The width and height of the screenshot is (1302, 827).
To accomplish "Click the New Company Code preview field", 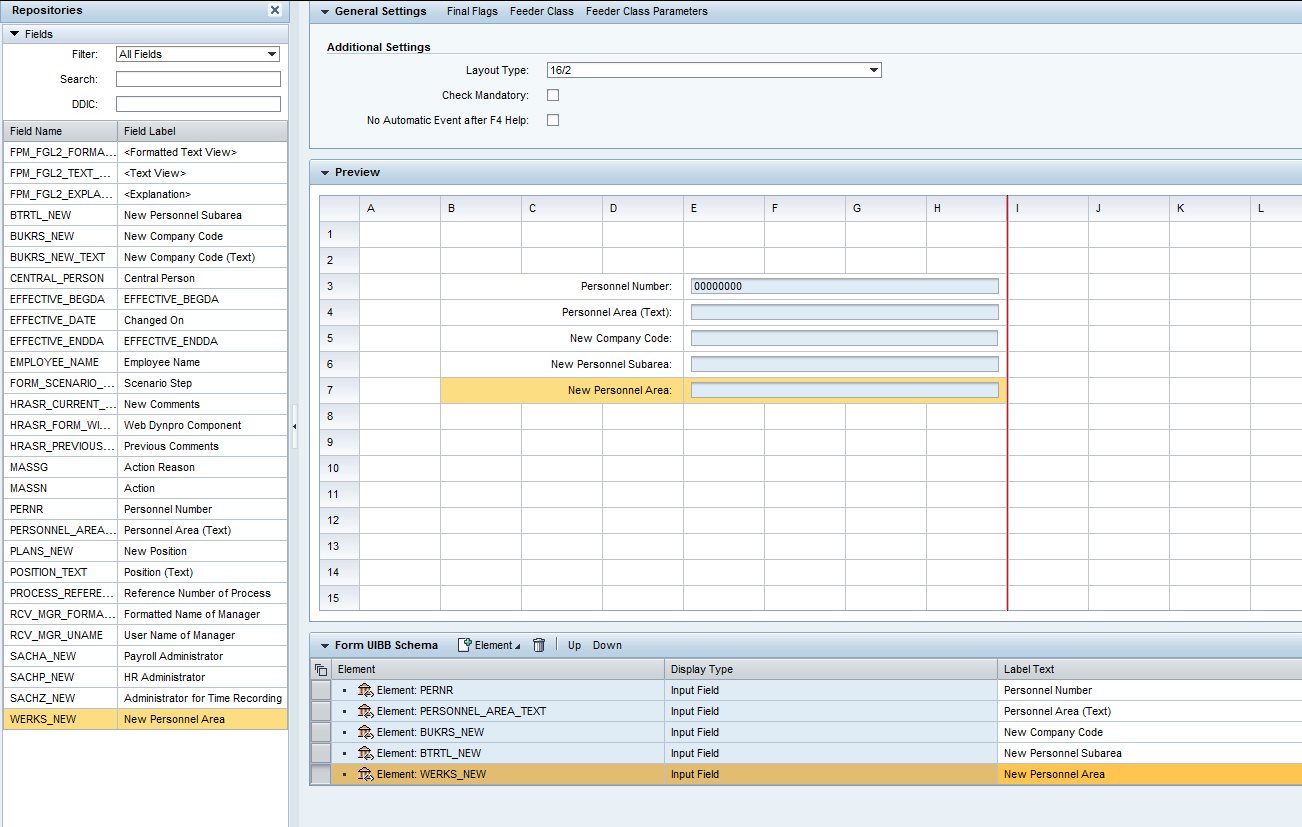I will tap(844, 338).
